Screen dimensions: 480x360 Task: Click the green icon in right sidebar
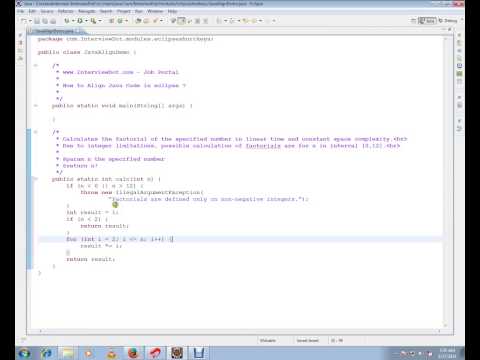[x=459, y=74]
